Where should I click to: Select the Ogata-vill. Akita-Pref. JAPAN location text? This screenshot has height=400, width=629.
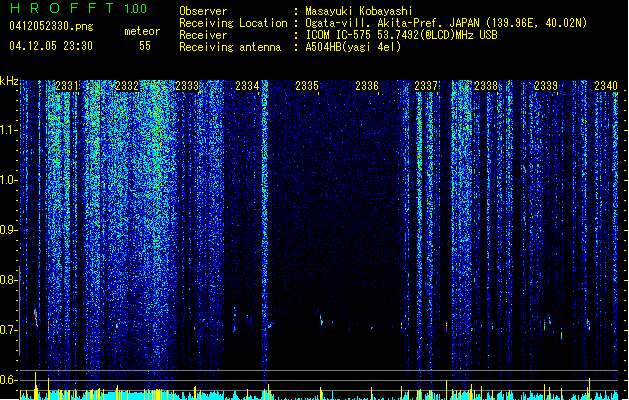tap(446, 23)
